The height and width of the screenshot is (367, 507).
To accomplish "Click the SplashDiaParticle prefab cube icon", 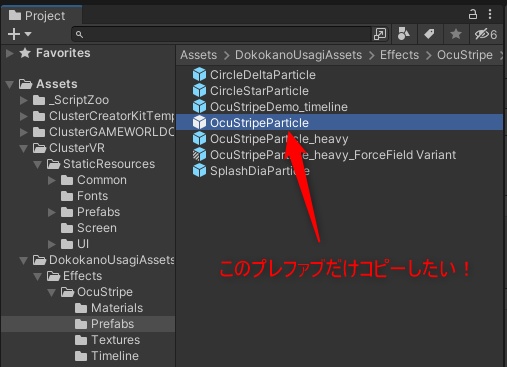I will (199, 170).
